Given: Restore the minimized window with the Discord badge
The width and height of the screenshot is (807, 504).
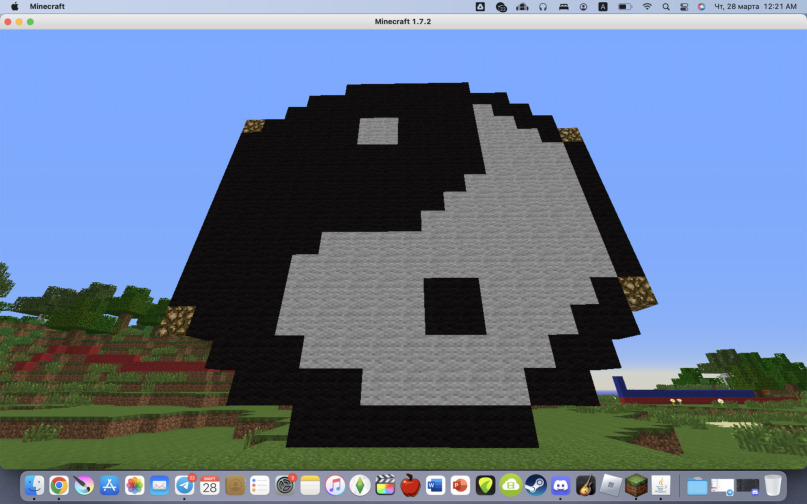Looking at the screenshot, I should (x=747, y=485).
